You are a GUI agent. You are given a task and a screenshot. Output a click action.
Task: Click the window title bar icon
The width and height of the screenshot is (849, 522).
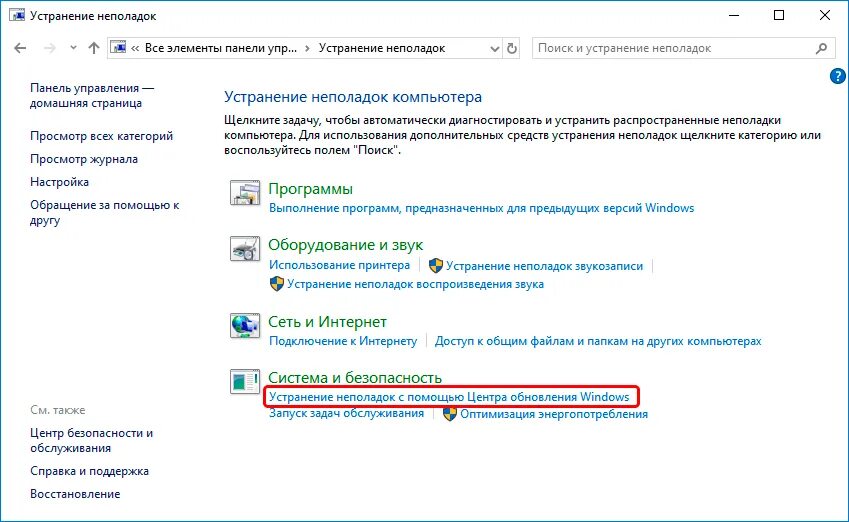coord(17,15)
